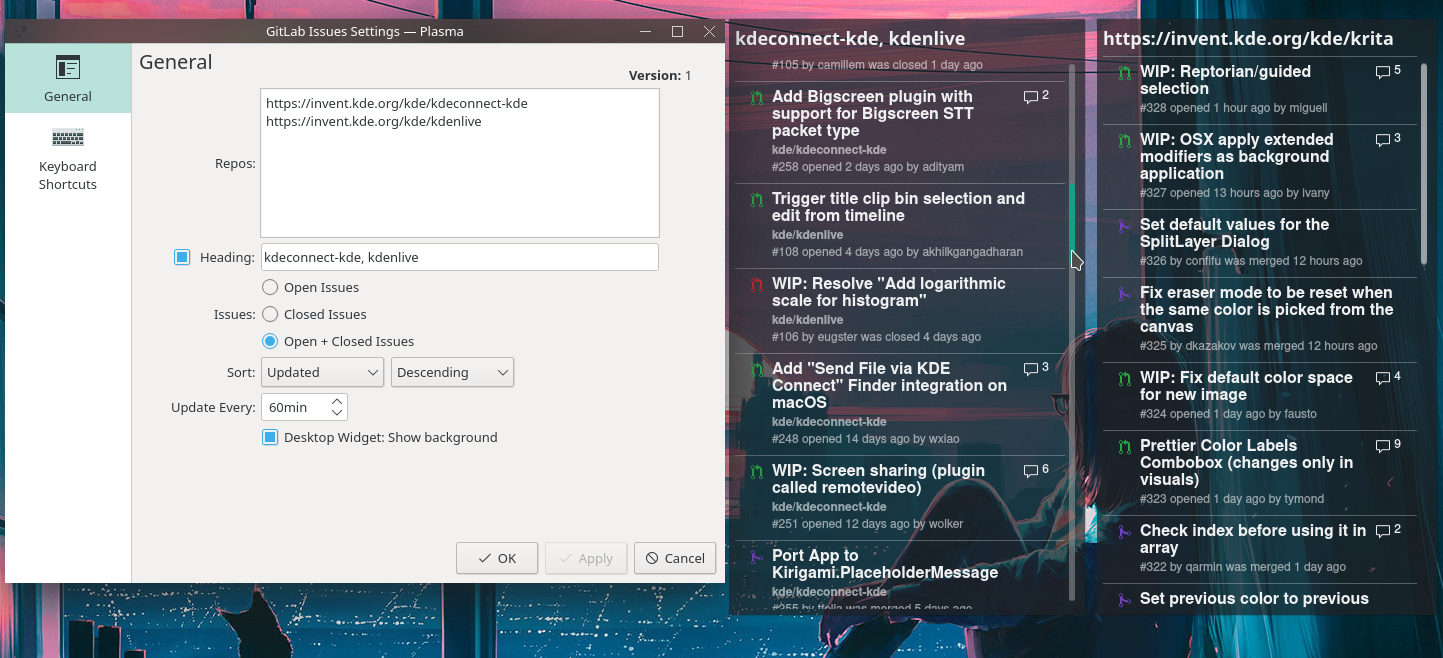Image resolution: width=1443 pixels, height=658 pixels.
Task: Maximize the GitLab Issues Settings dialog
Action: click(677, 31)
